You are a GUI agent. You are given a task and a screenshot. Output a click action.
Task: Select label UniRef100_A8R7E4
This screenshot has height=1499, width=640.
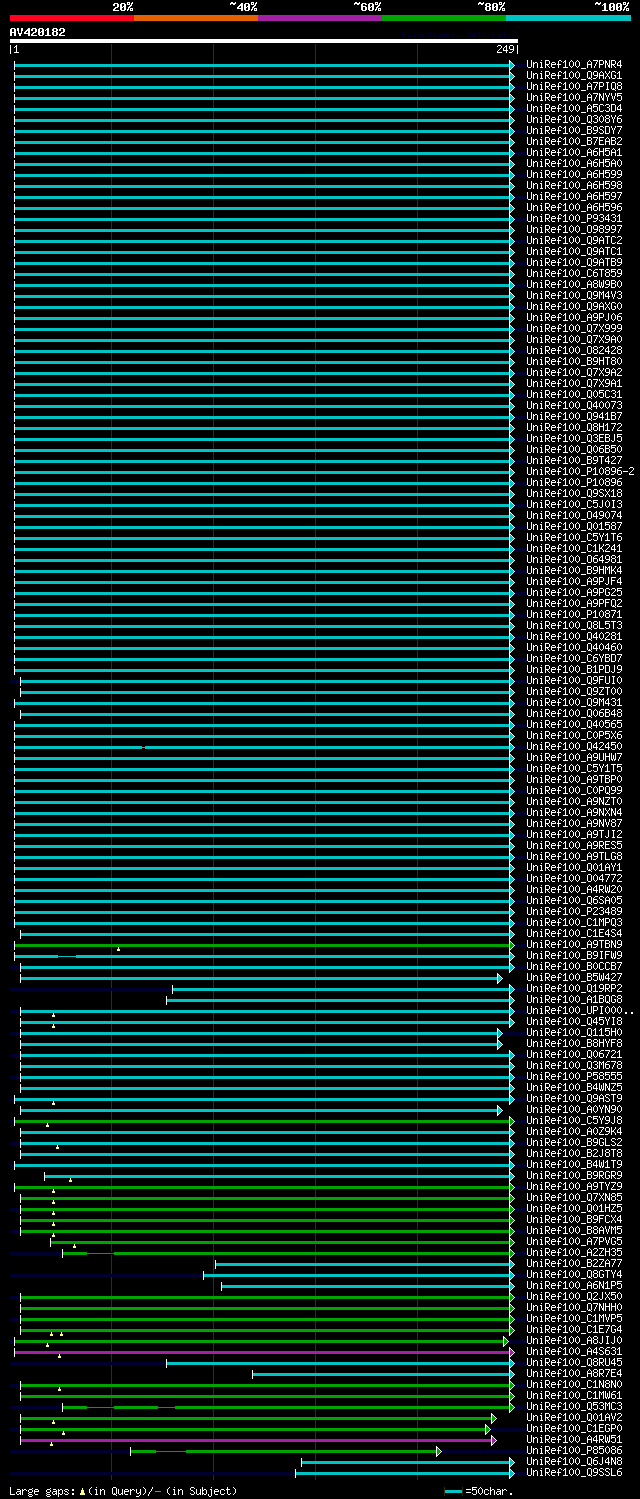tap(574, 1373)
